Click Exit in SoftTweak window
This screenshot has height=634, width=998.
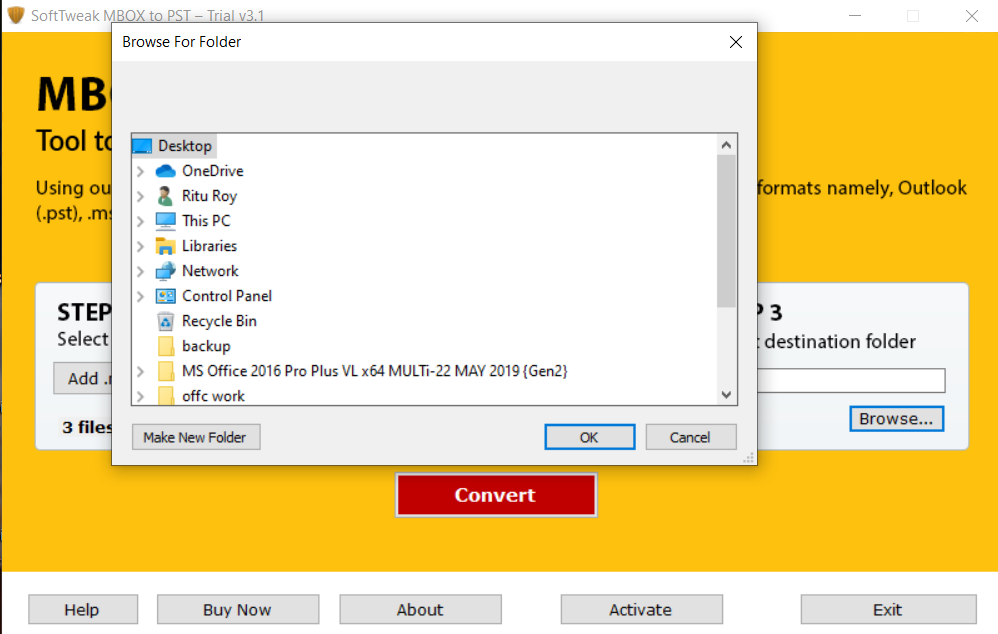tap(889, 610)
